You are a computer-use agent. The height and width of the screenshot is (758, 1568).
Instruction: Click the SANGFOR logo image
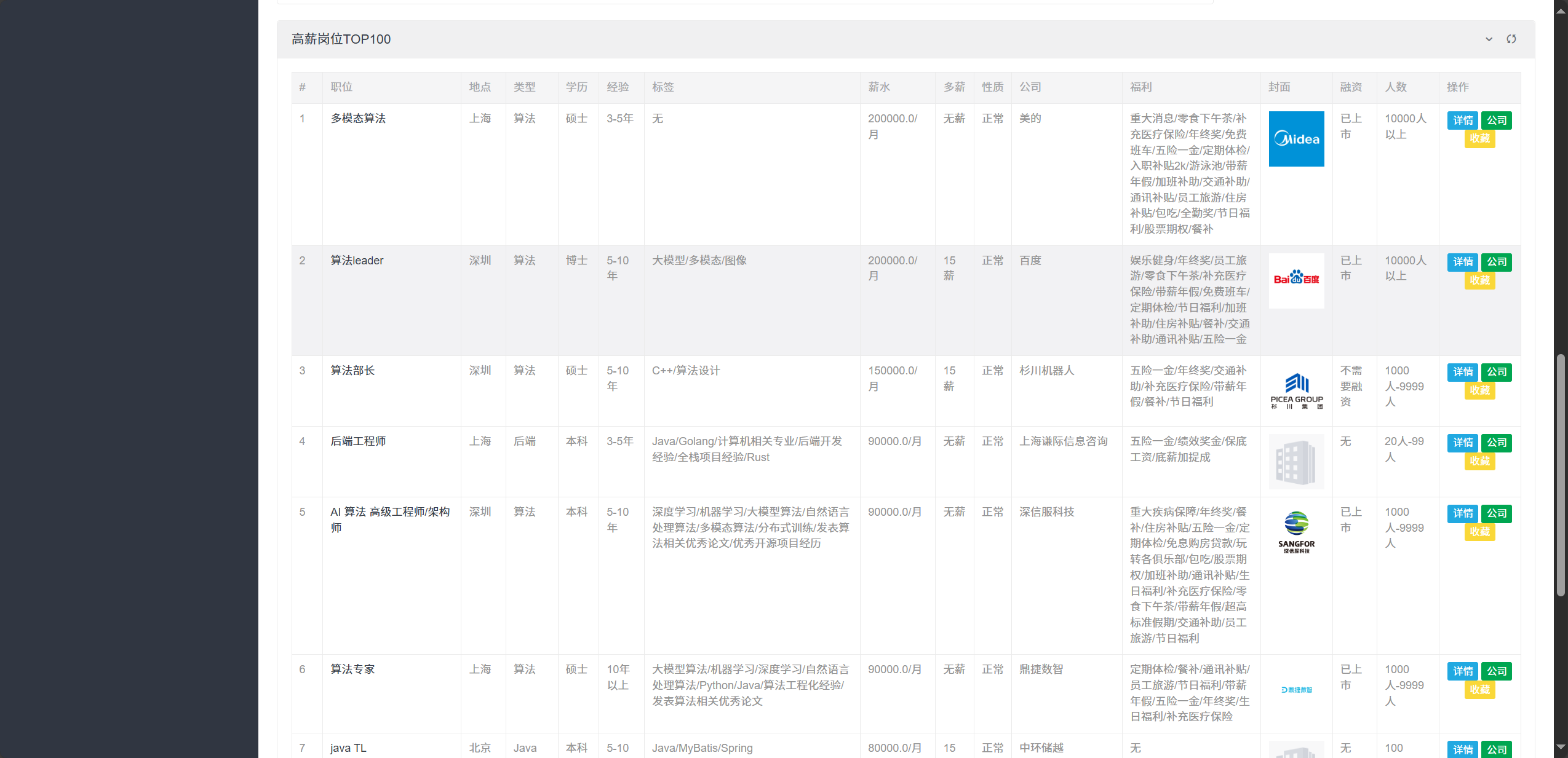(x=1296, y=532)
